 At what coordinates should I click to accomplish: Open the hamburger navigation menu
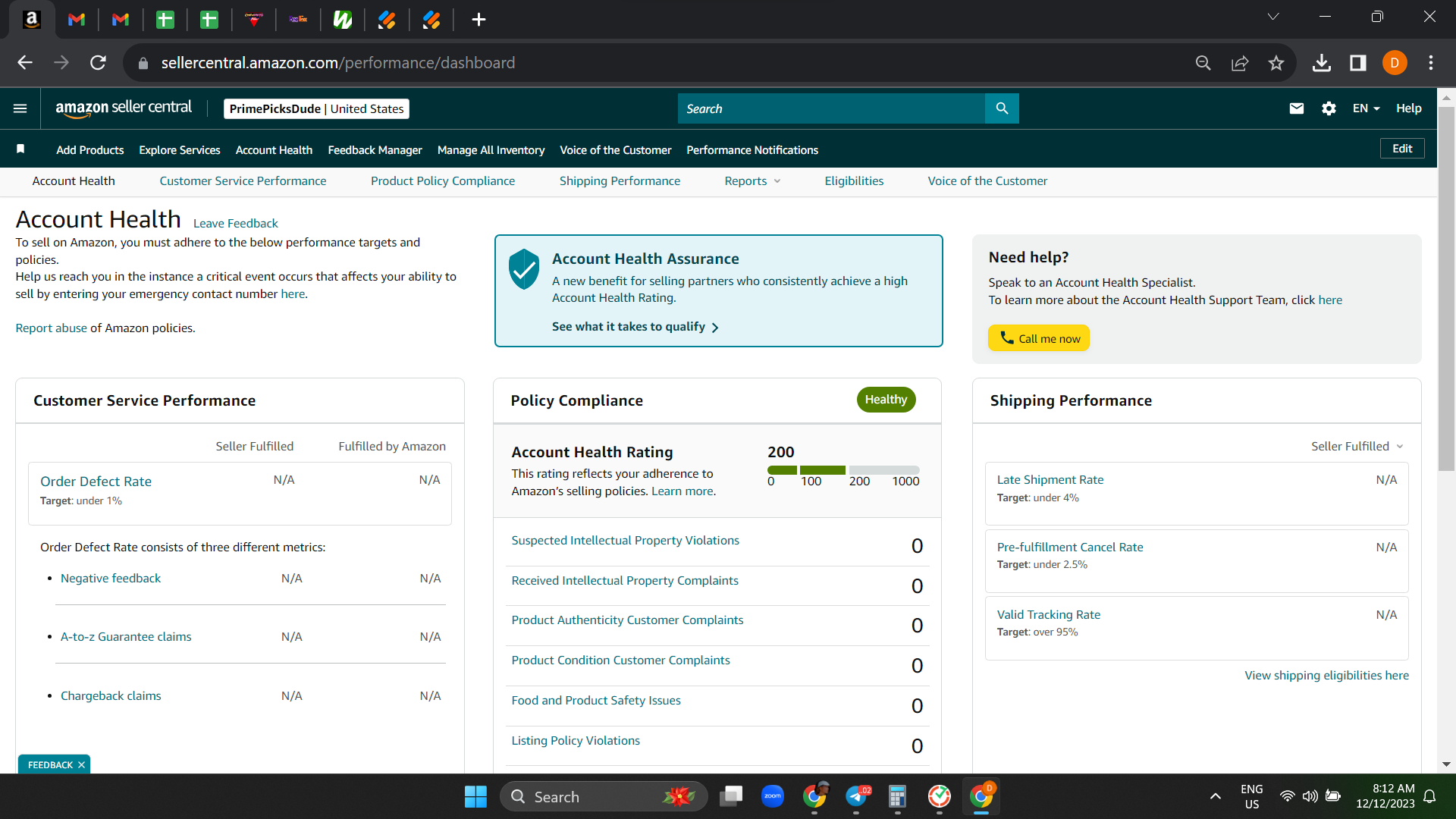20,108
